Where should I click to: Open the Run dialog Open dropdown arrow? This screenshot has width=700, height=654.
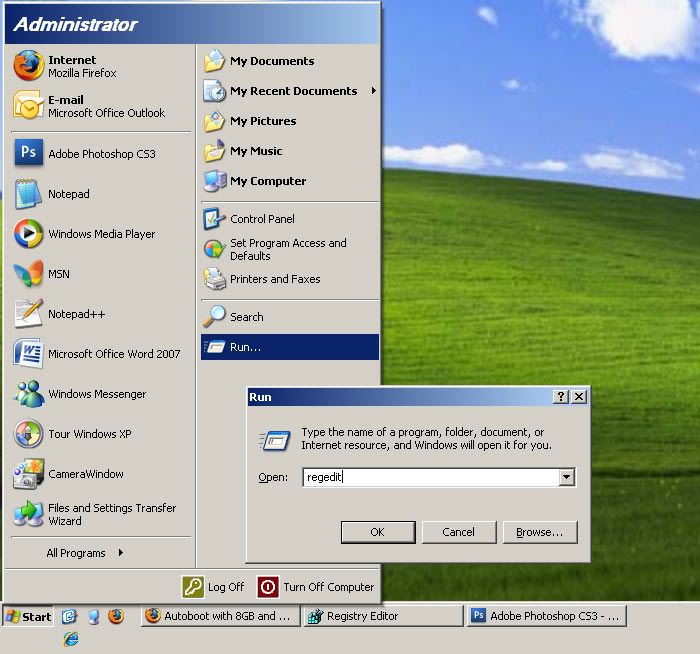tap(567, 477)
